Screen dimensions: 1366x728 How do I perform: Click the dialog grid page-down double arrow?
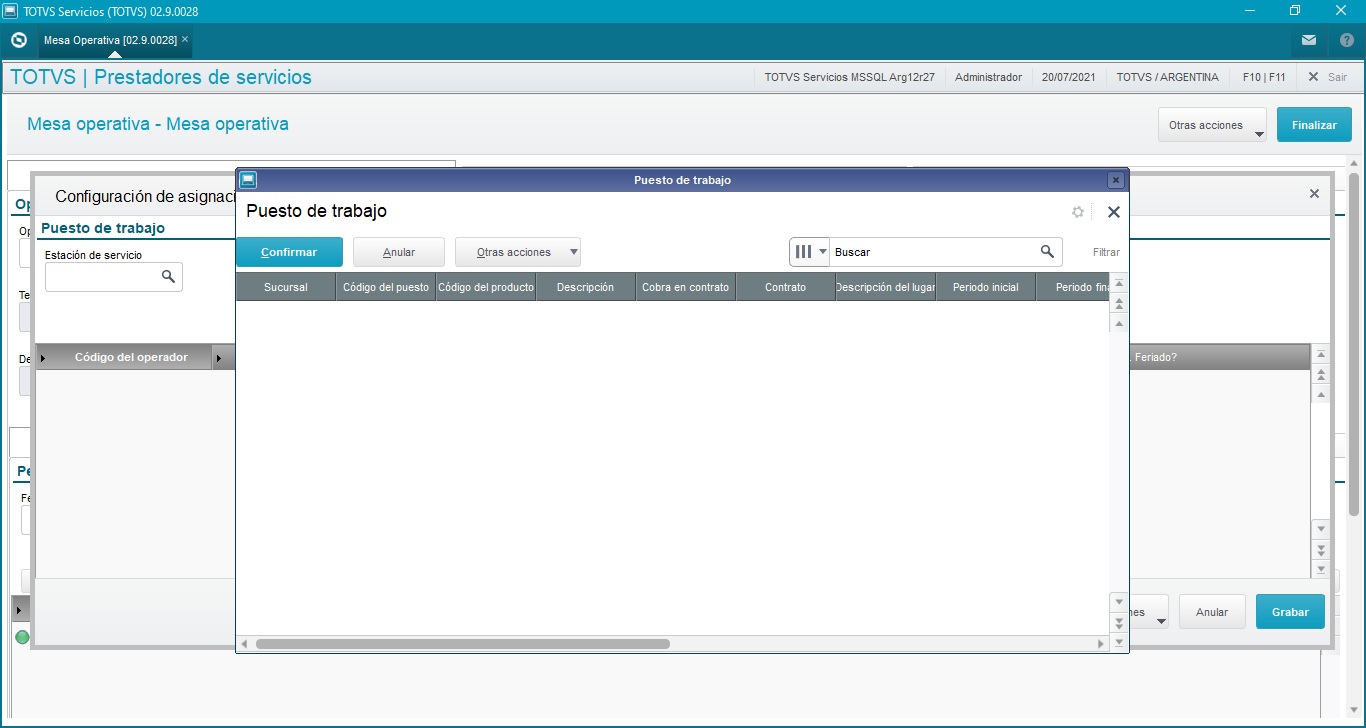[x=1119, y=622]
